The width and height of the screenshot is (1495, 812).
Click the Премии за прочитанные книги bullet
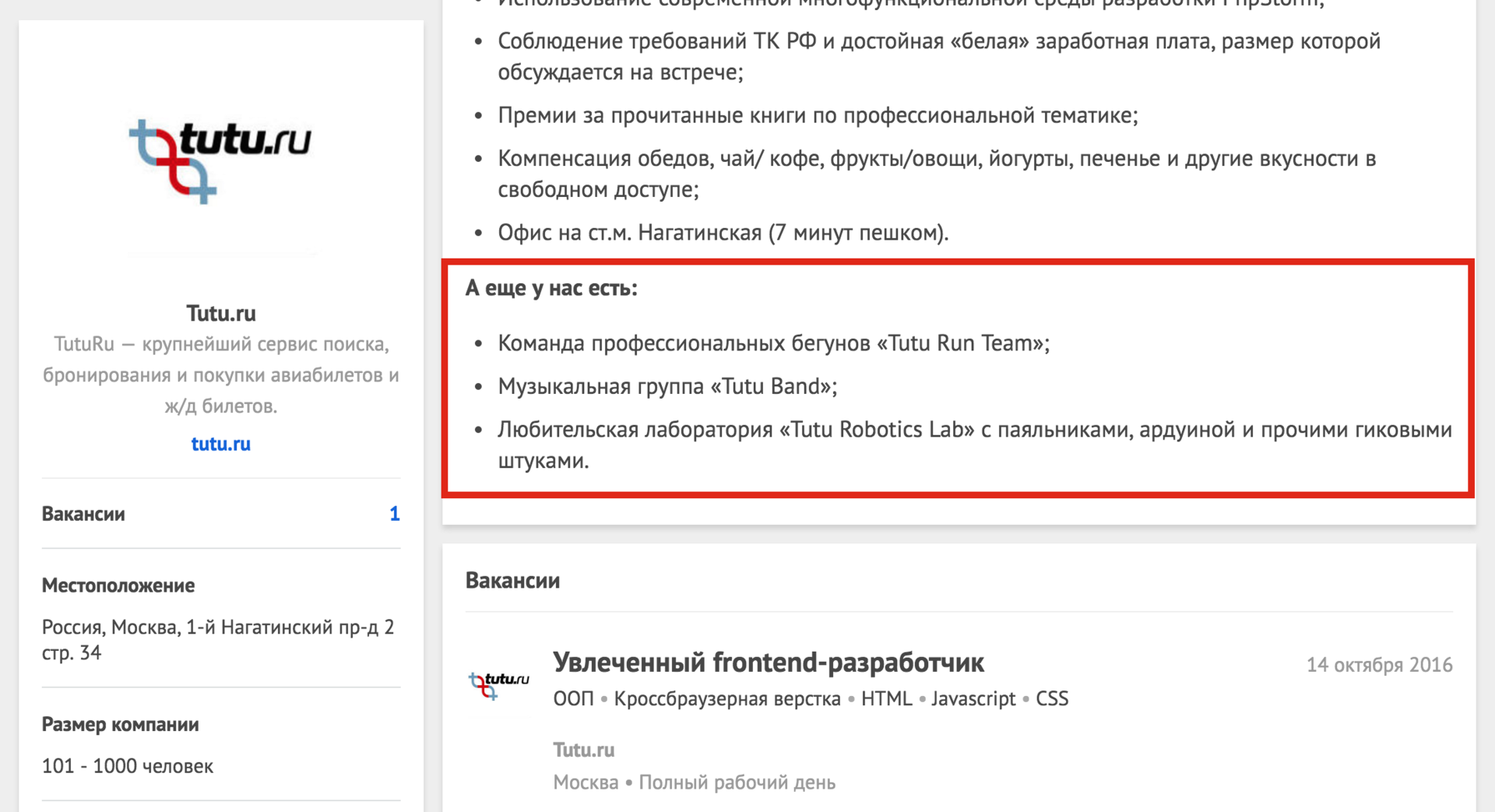point(818,116)
